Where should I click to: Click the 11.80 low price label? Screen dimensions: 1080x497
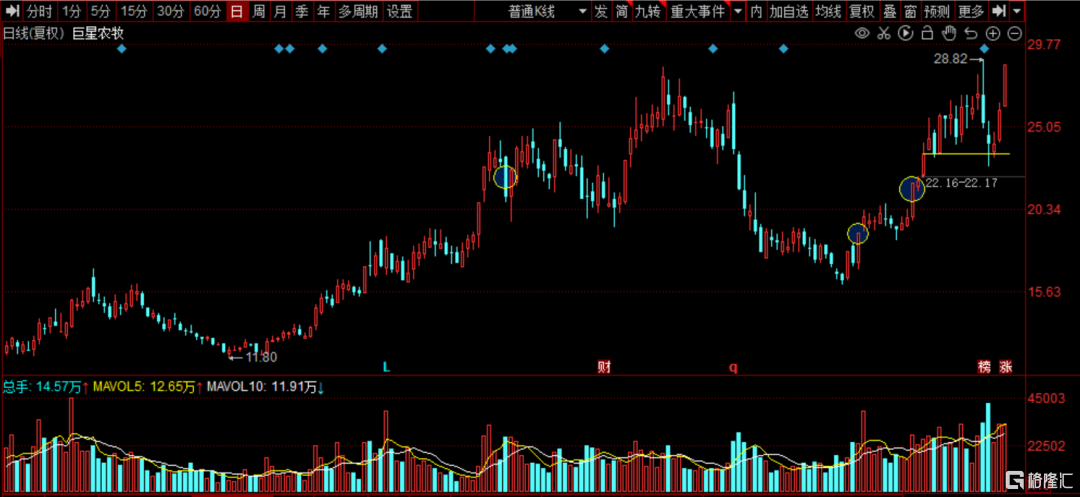pos(260,357)
